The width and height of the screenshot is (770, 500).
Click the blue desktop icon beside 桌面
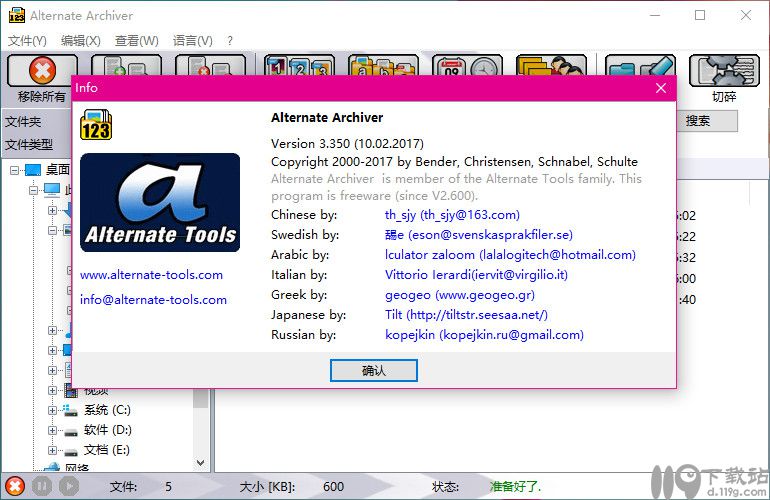pyautogui.click(x=33, y=170)
